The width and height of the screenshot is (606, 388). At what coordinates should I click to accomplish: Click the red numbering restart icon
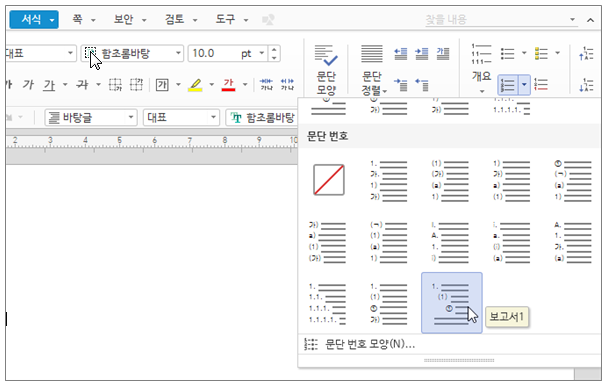click(541, 85)
